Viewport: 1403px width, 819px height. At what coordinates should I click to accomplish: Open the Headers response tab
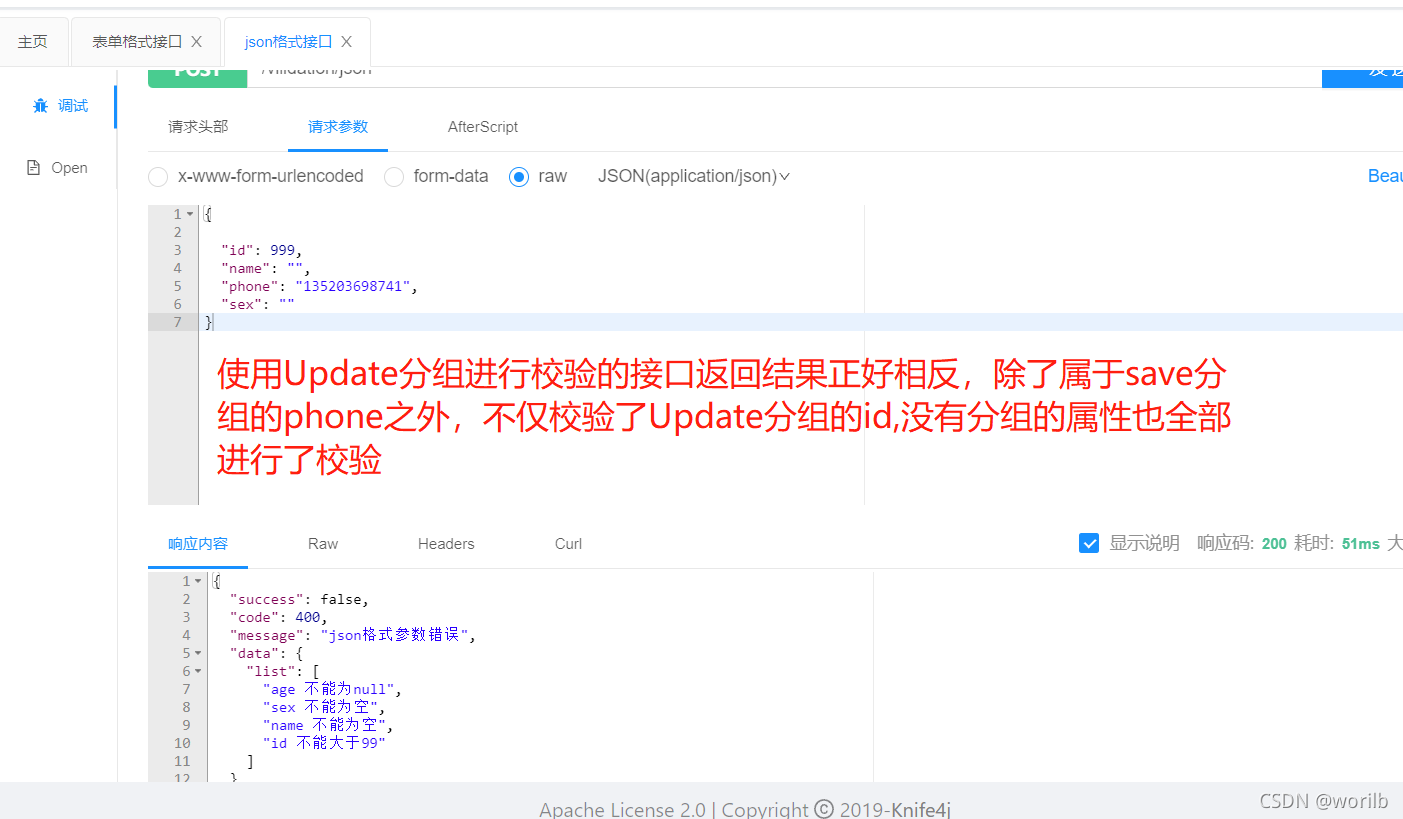(446, 544)
